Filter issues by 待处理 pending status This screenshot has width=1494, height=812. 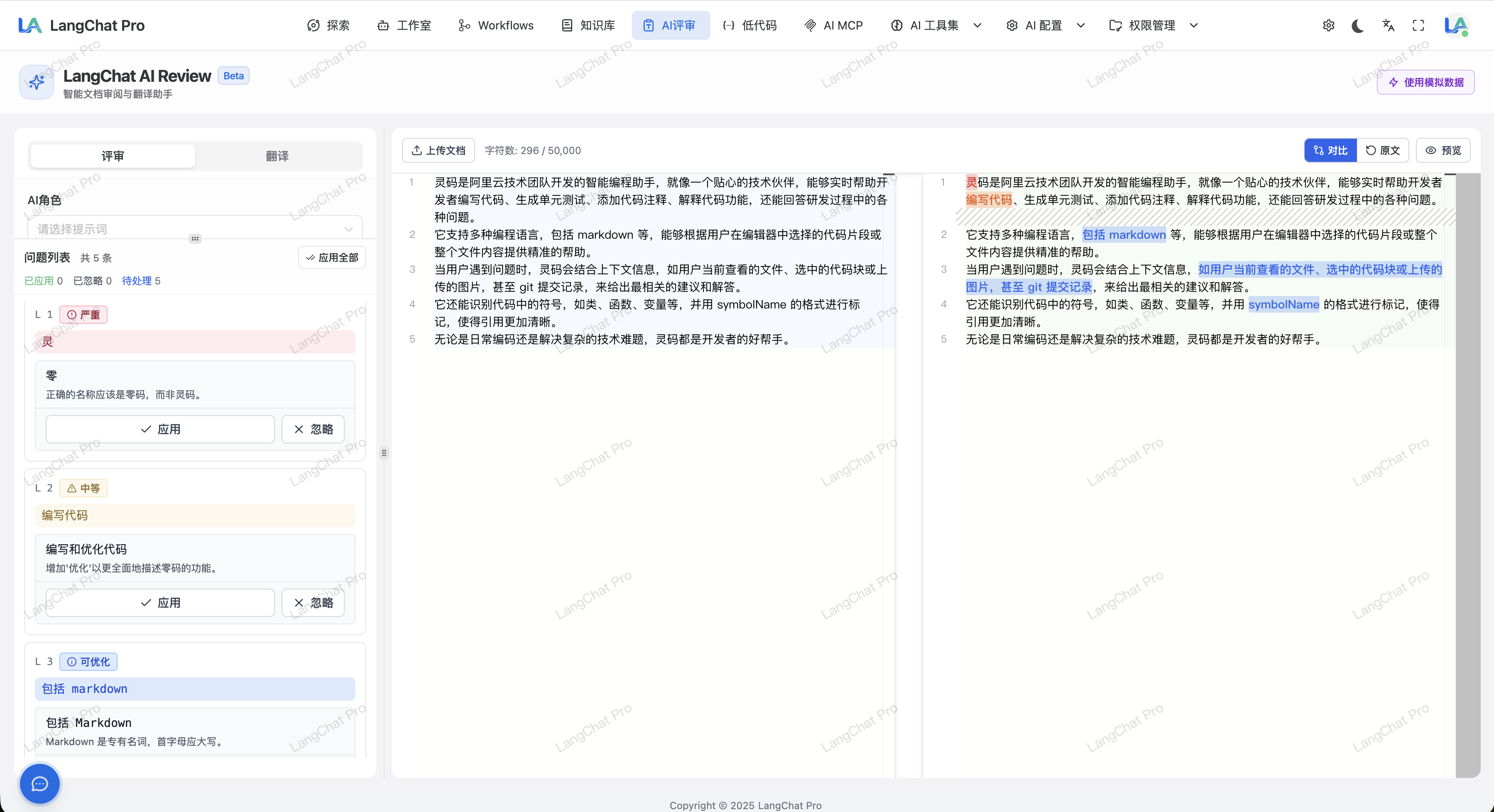[x=141, y=281]
